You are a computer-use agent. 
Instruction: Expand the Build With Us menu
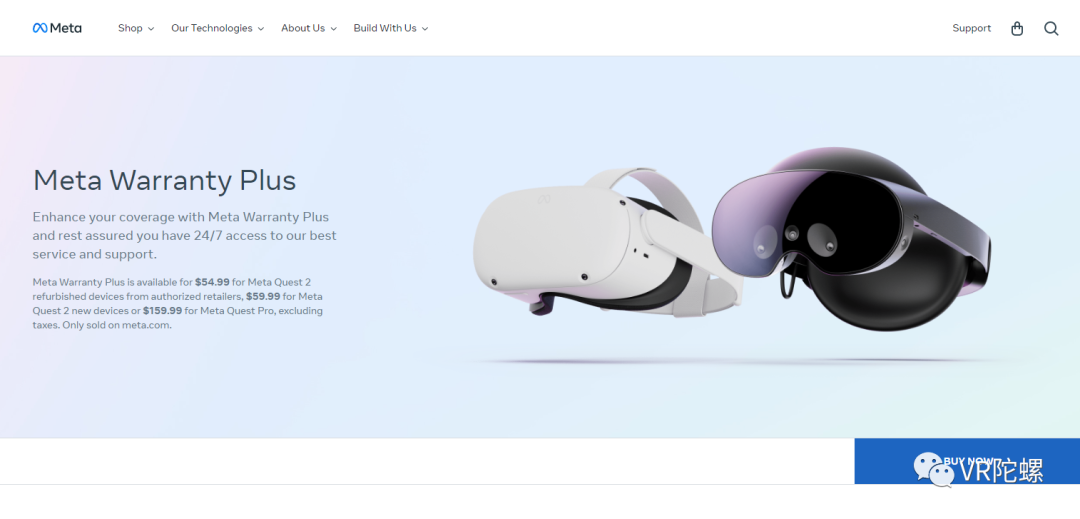391,28
